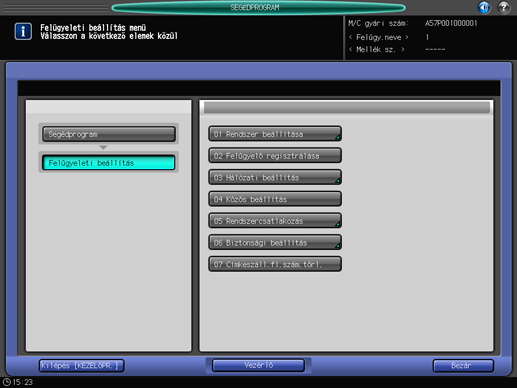
Task: Click the Vezérlő button
Action: pyautogui.click(x=258, y=365)
